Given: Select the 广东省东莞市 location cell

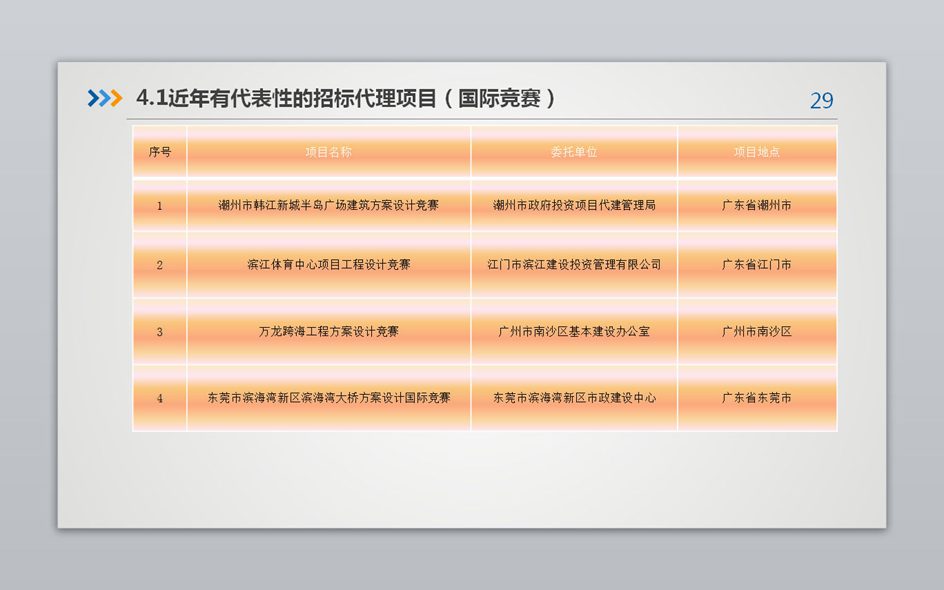Looking at the screenshot, I should click(x=757, y=398).
